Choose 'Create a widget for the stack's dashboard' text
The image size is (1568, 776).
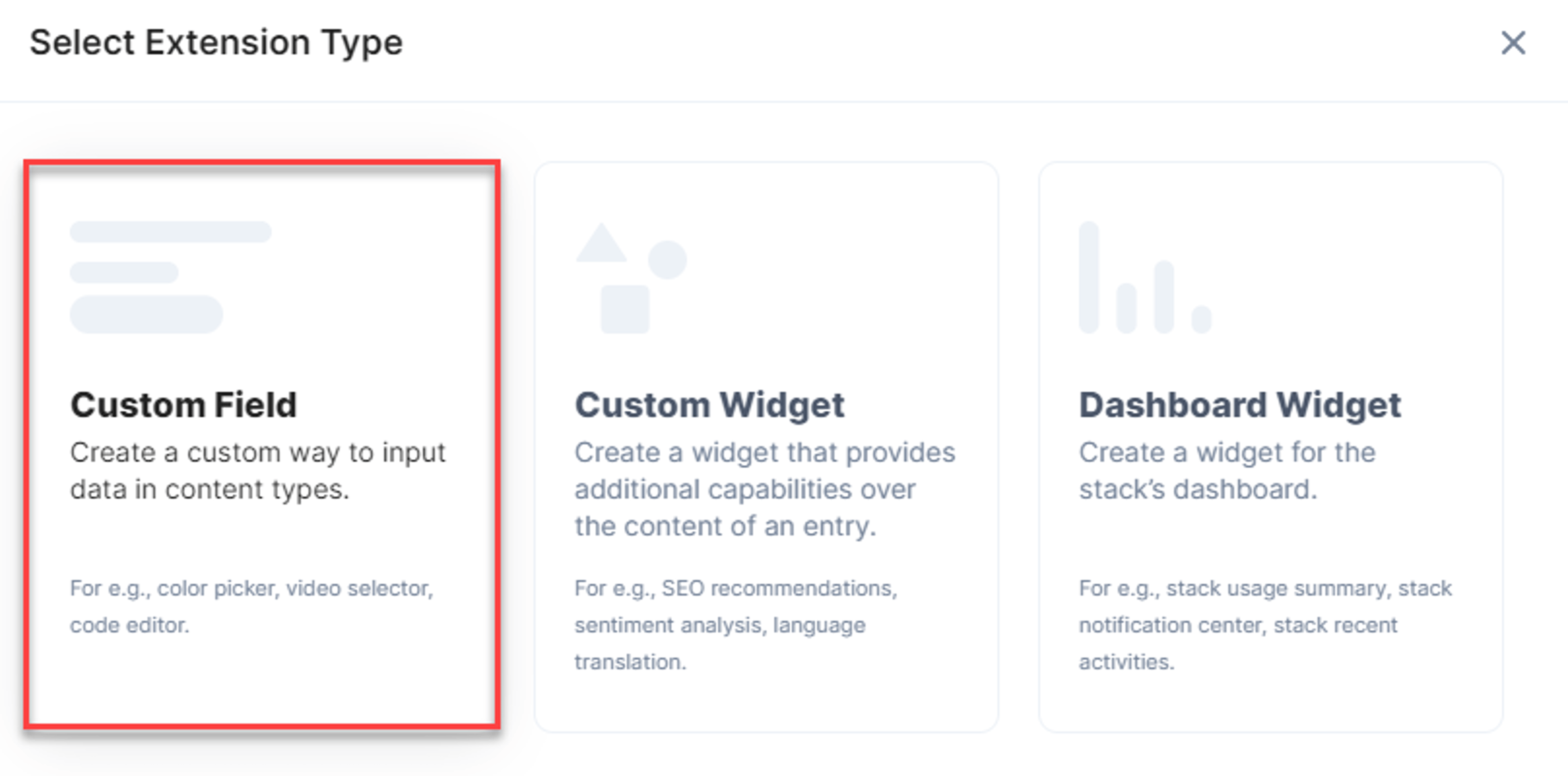coord(1227,471)
